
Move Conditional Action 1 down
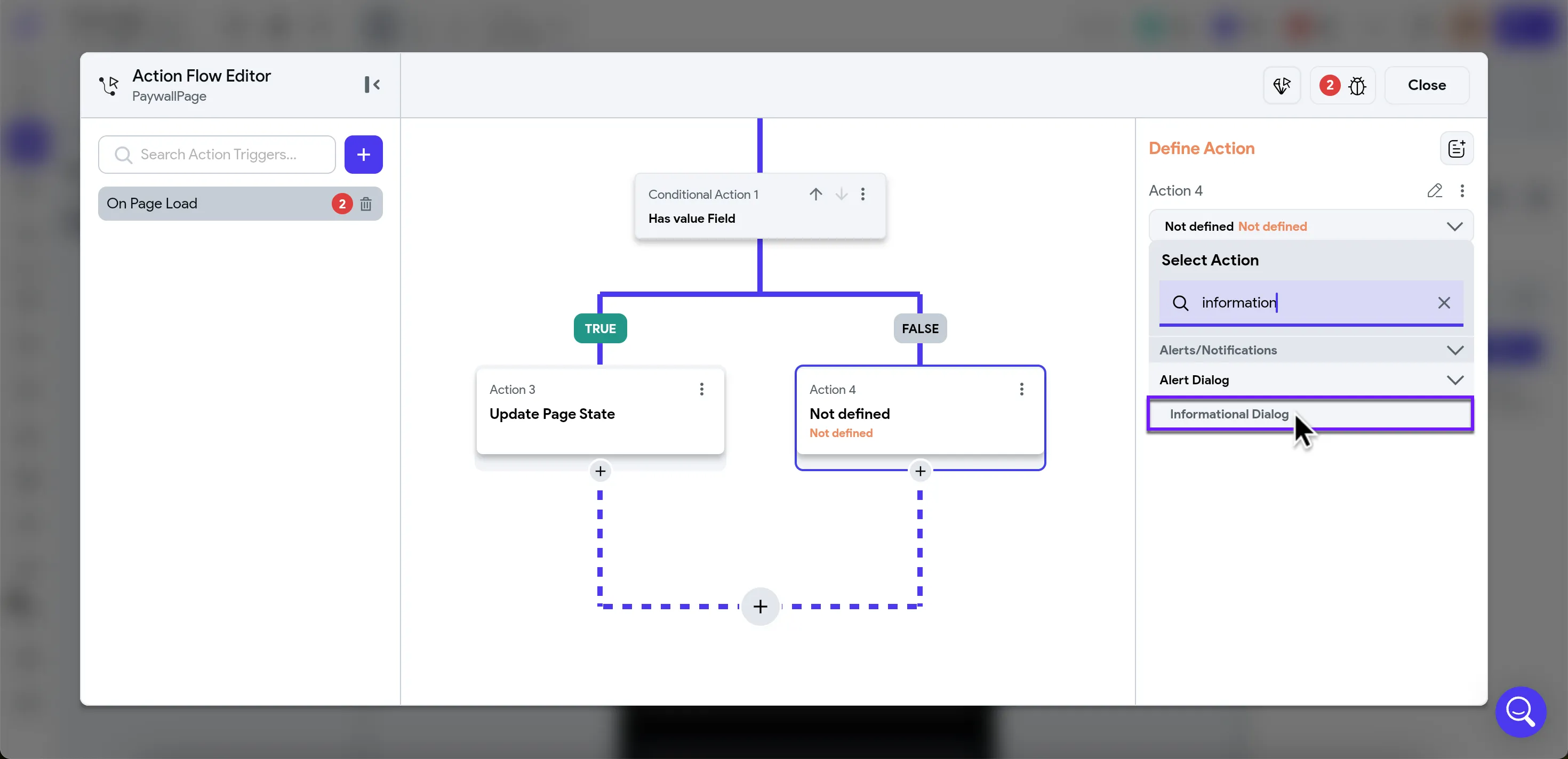coord(841,194)
